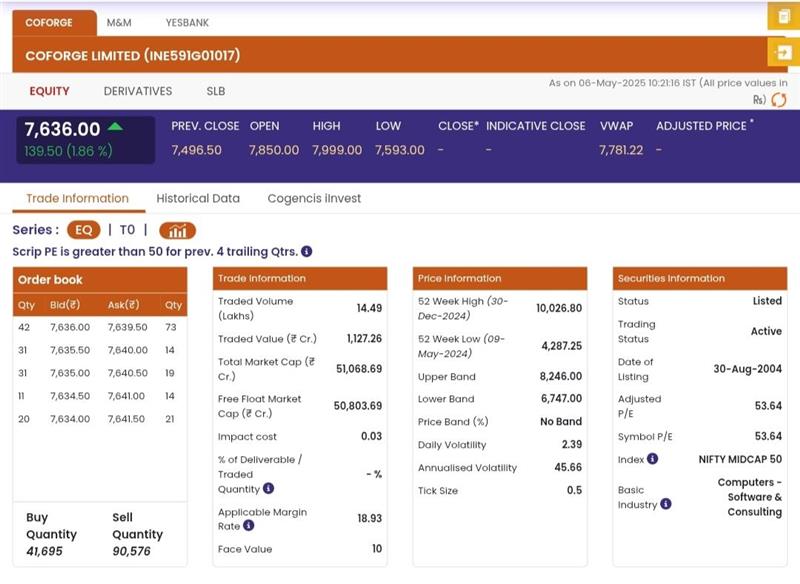Image resolution: width=800 pixels, height=584 pixels.
Task: Open the DERIVATIVES tab
Action: coord(138,91)
